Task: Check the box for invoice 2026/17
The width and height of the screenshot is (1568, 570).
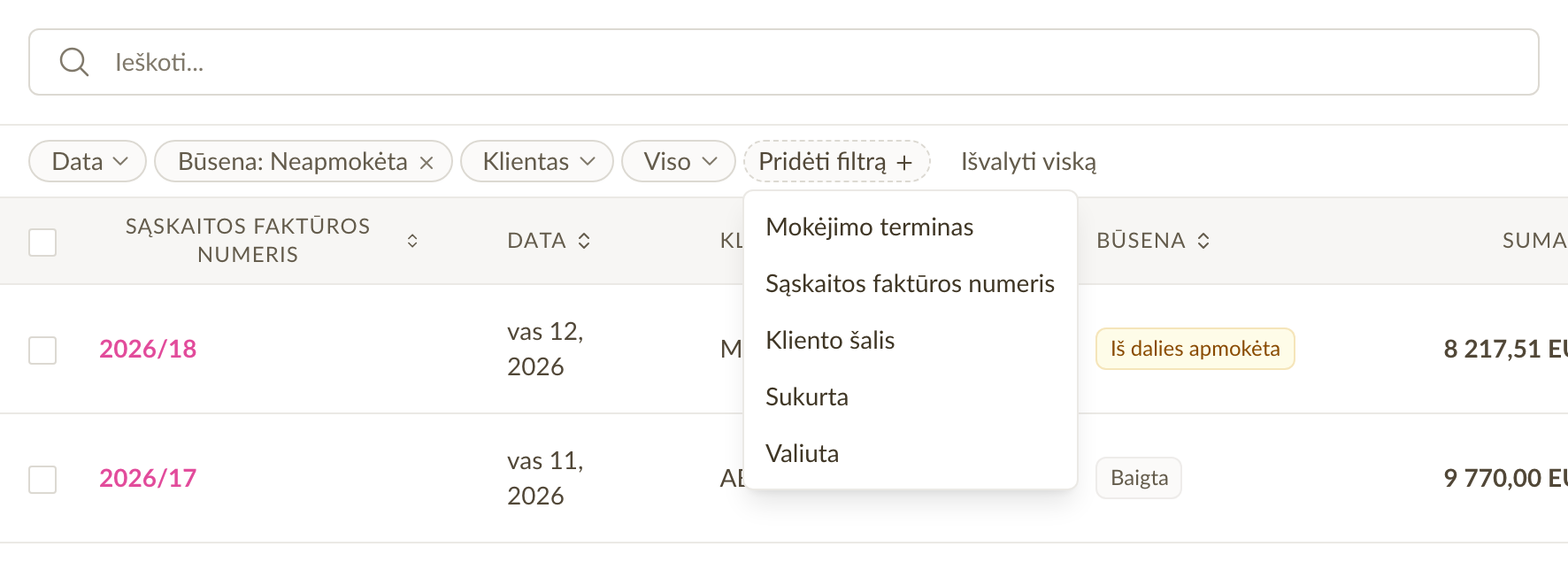Action: click(42, 479)
